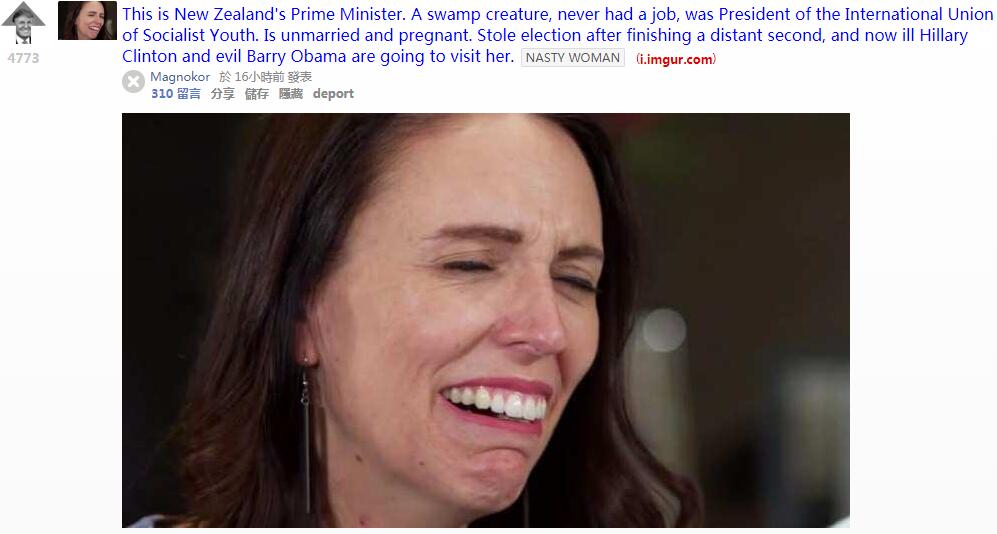Open the 留言 label of the comment count
The width and height of the screenshot is (997, 534).
[188, 93]
